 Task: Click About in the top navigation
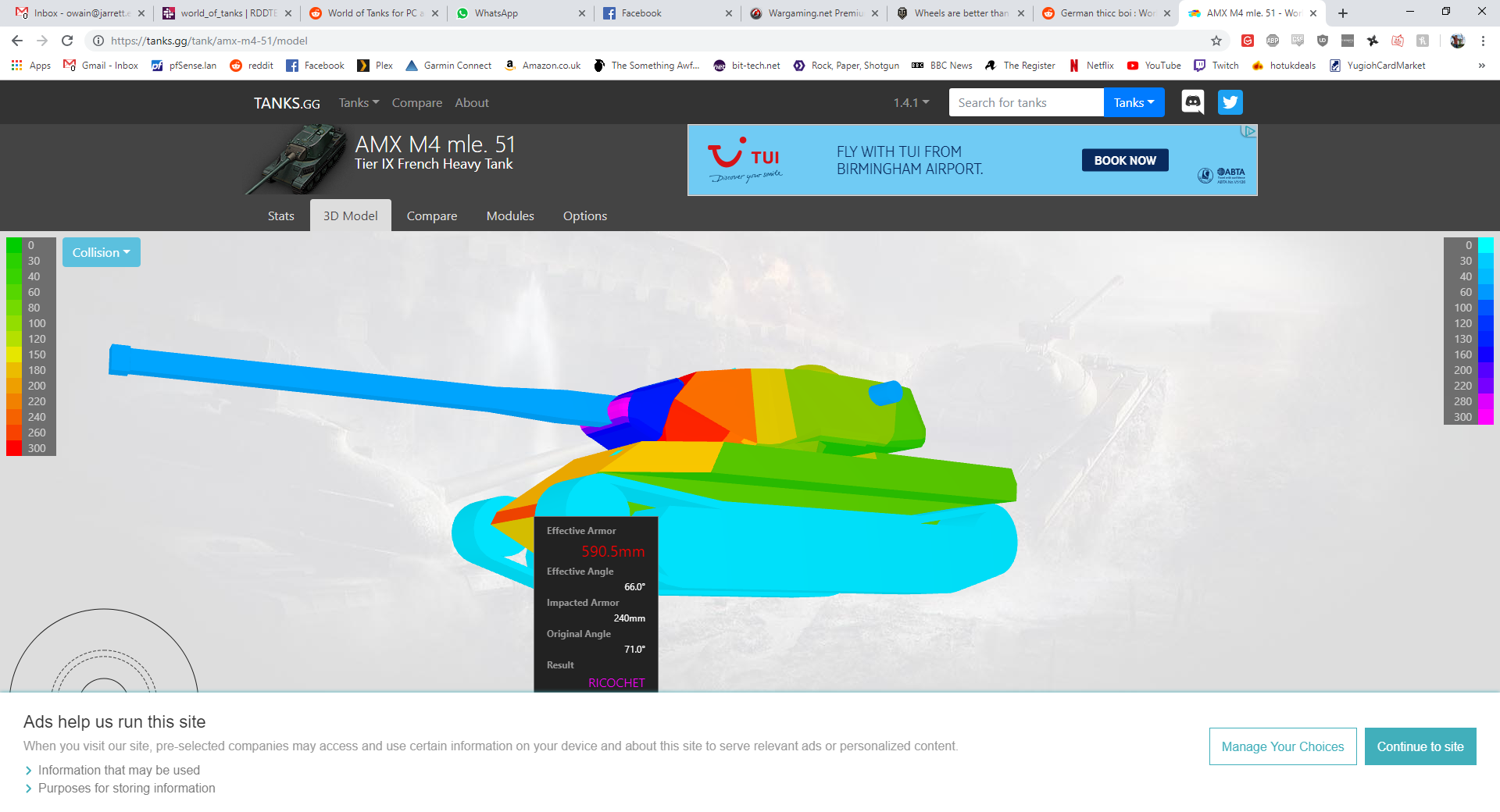pos(472,102)
